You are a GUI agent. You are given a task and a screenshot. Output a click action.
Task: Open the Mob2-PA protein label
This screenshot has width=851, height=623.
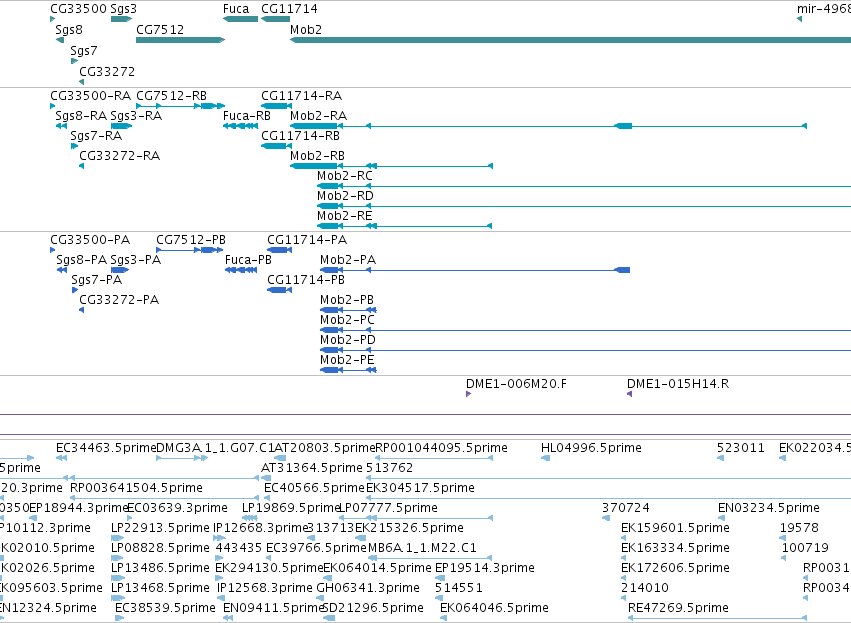348,260
